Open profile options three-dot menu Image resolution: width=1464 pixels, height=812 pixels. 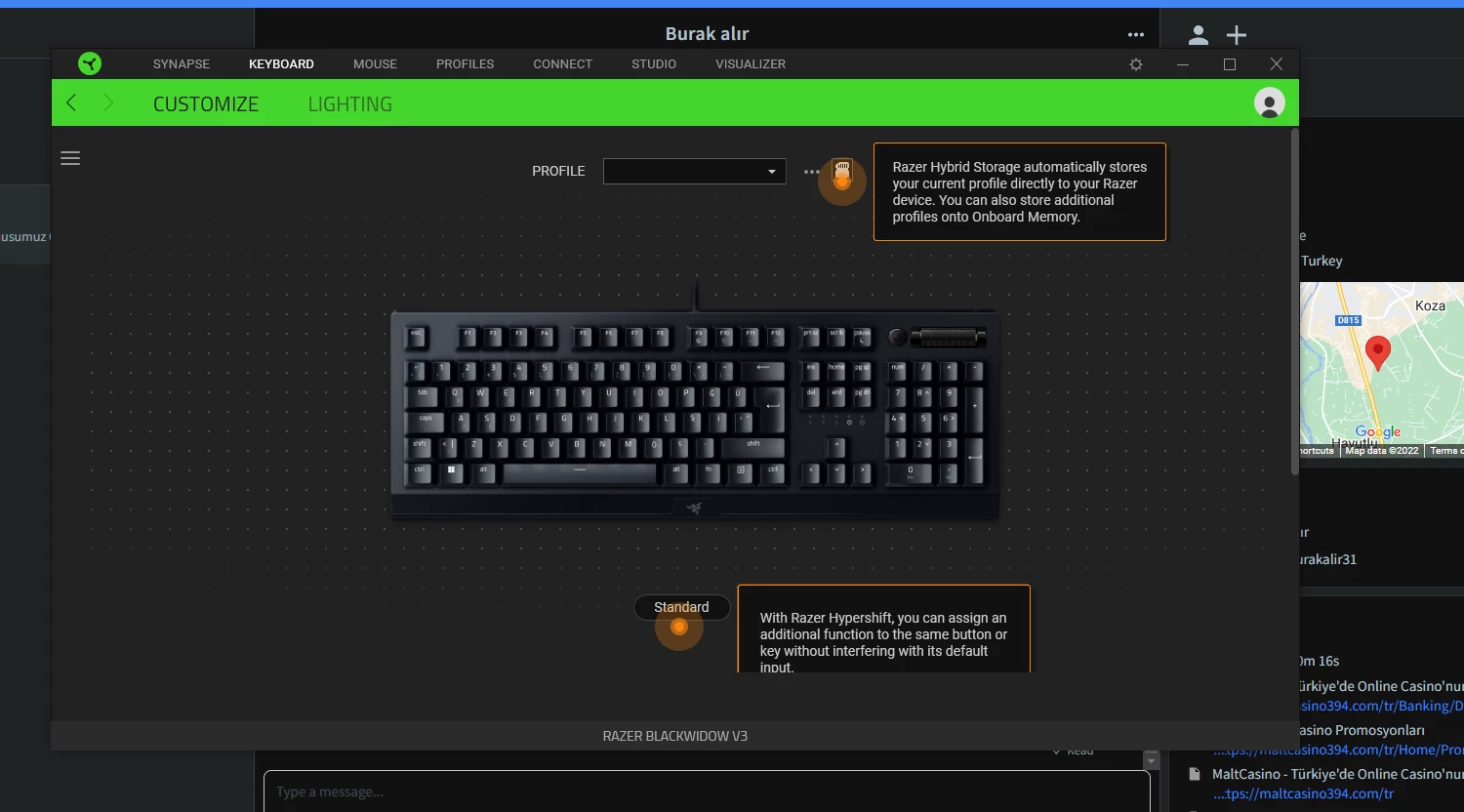click(812, 172)
